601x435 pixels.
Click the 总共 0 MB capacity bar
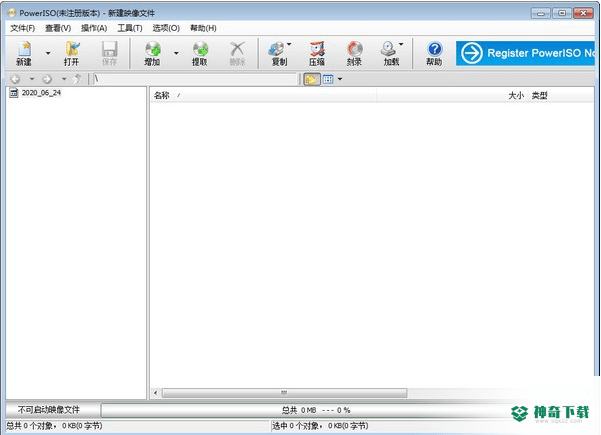[x=316, y=410]
